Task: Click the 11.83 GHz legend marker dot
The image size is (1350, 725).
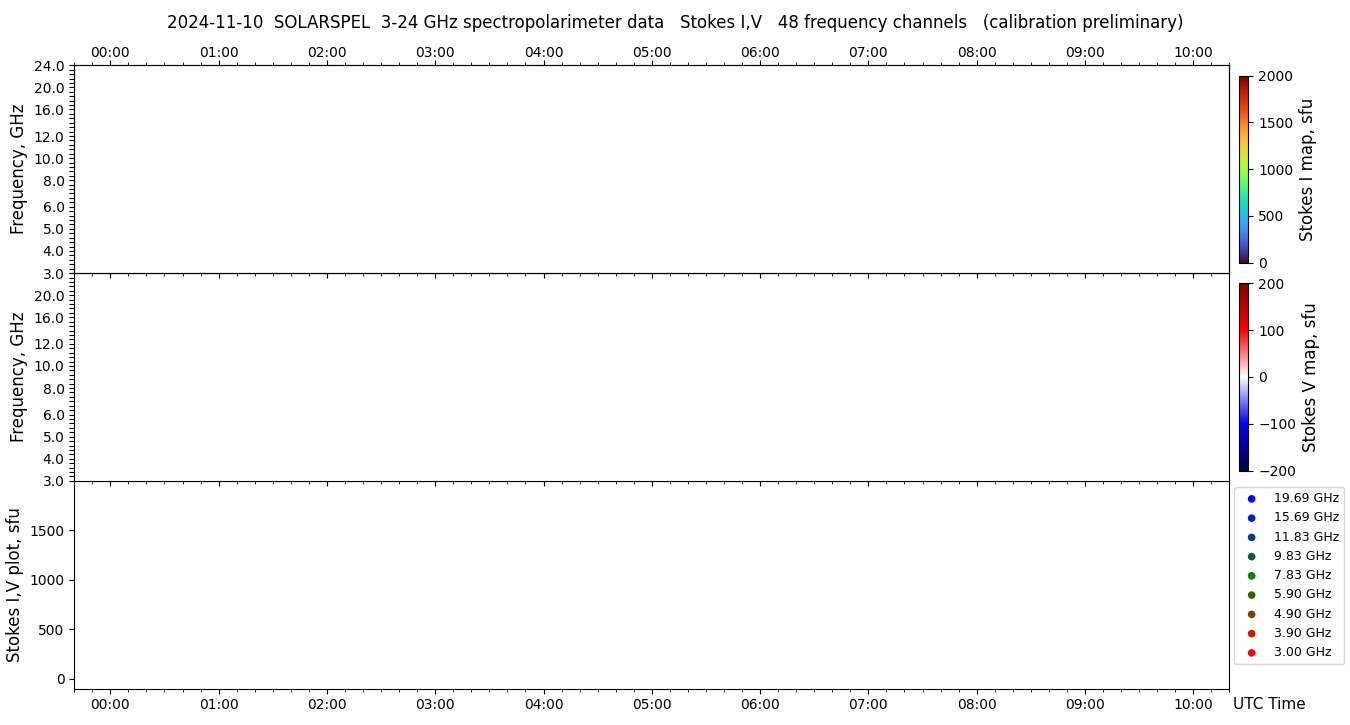Action: tap(1251, 537)
